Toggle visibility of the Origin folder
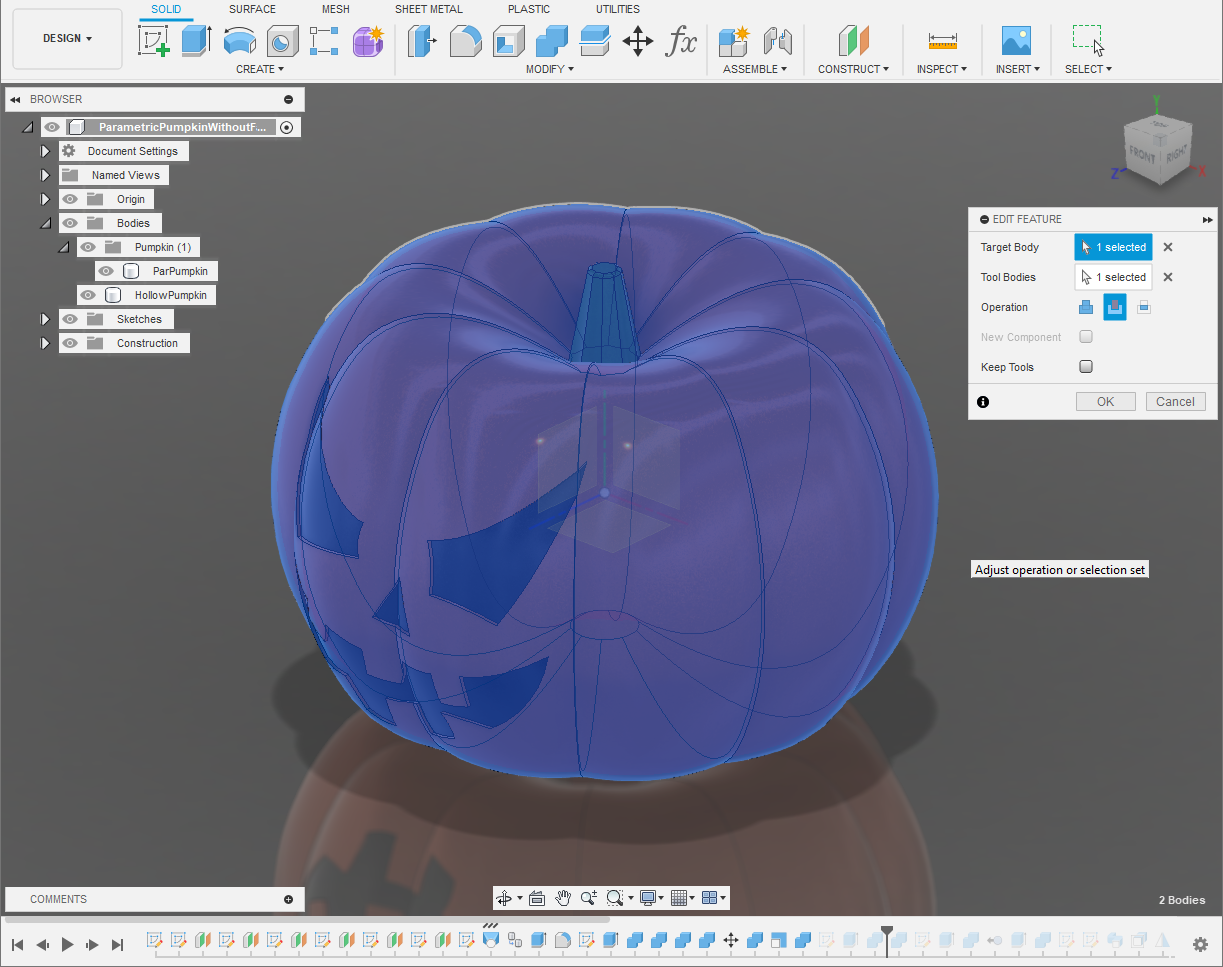1223x967 pixels. coord(70,199)
